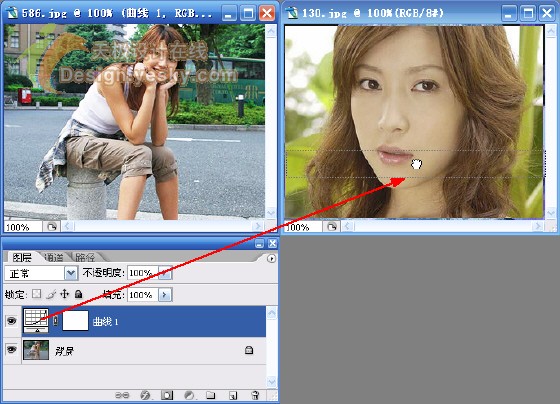Click the 586.jpg zoom percentage field

click(x=22, y=227)
